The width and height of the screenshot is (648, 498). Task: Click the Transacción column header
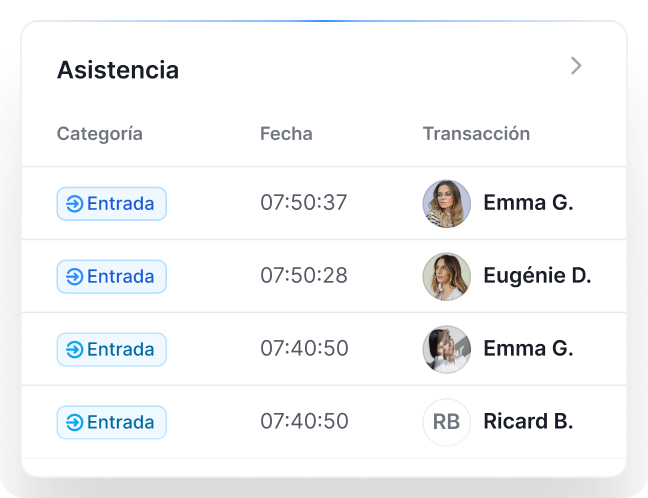coord(476,134)
